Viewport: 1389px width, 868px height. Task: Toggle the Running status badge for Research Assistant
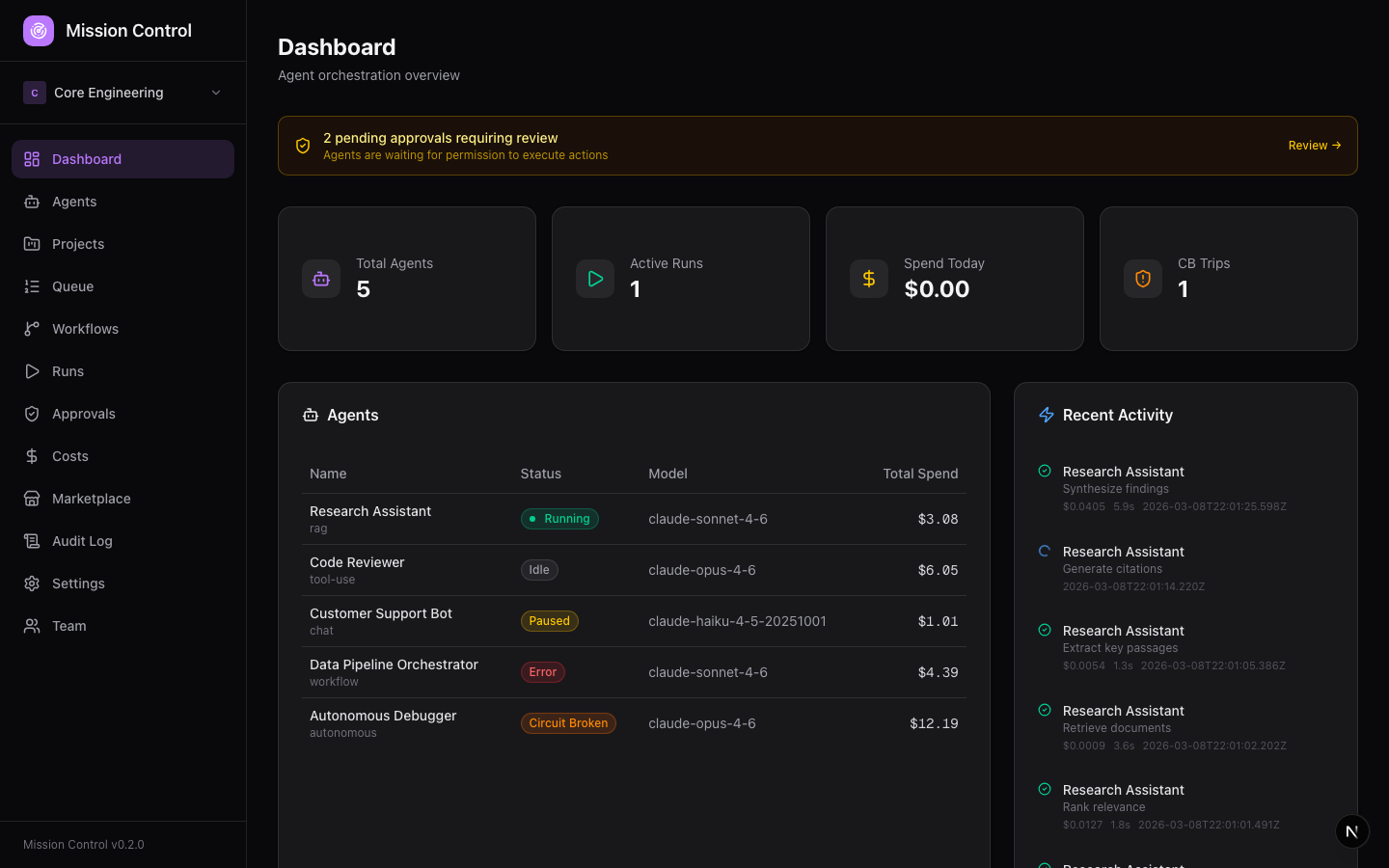tap(559, 519)
